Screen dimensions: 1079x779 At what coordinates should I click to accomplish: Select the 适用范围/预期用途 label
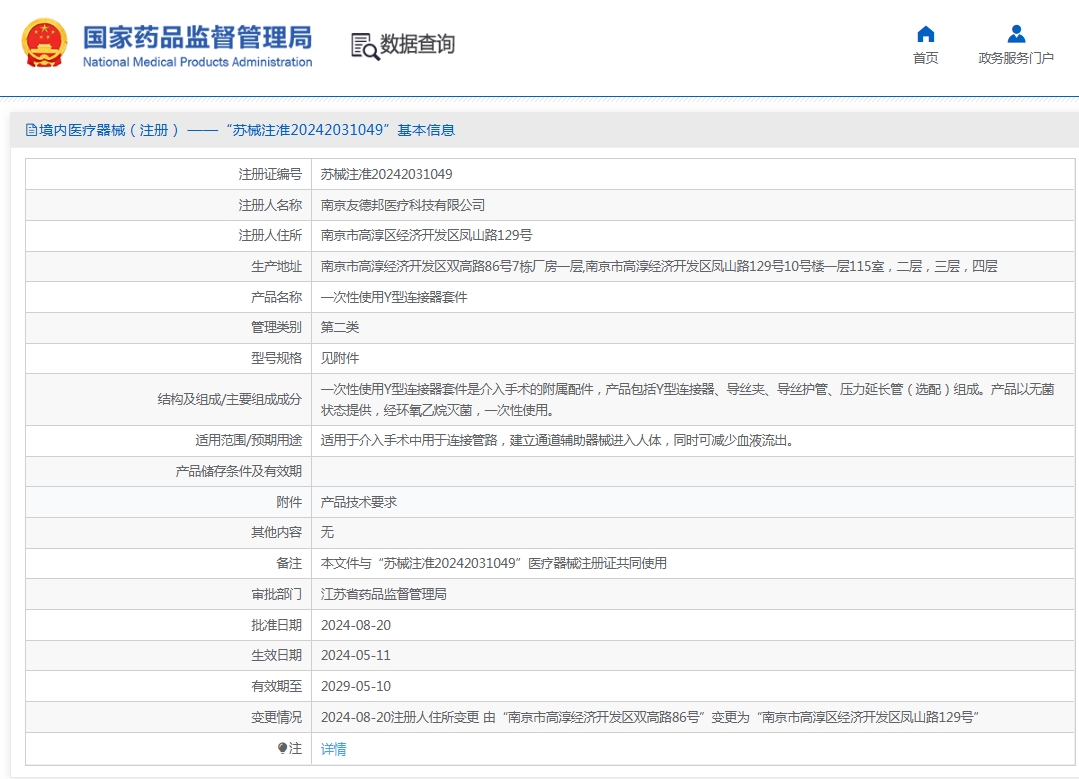click(x=248, y=440)
